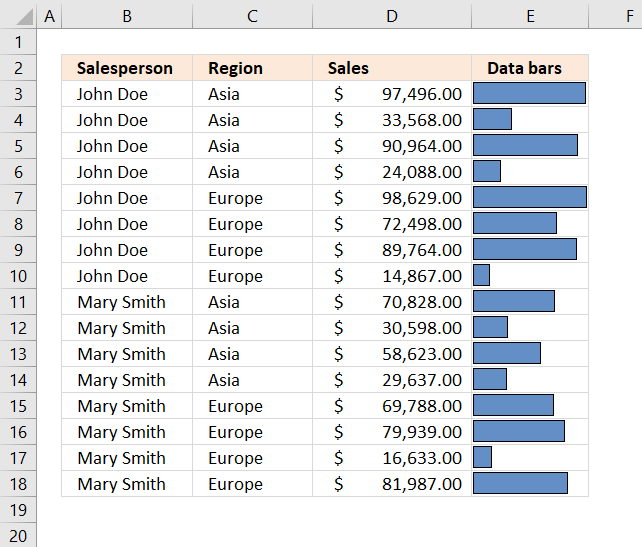Click the select-all corner triangle

[23, 16]
